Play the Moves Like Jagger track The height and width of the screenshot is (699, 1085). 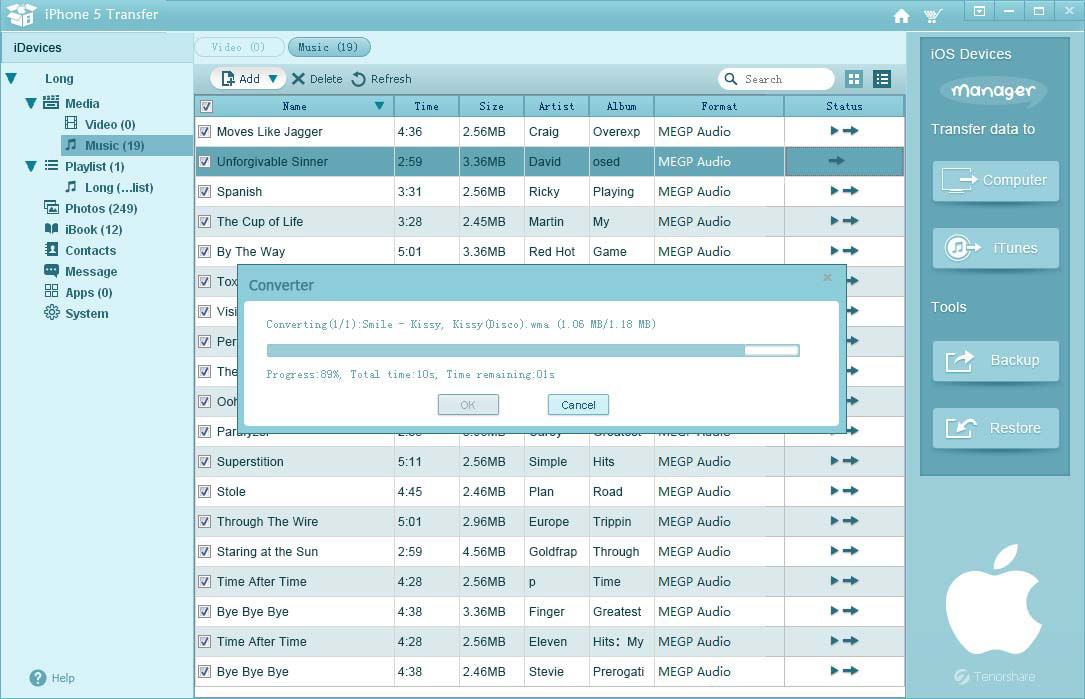834,131
